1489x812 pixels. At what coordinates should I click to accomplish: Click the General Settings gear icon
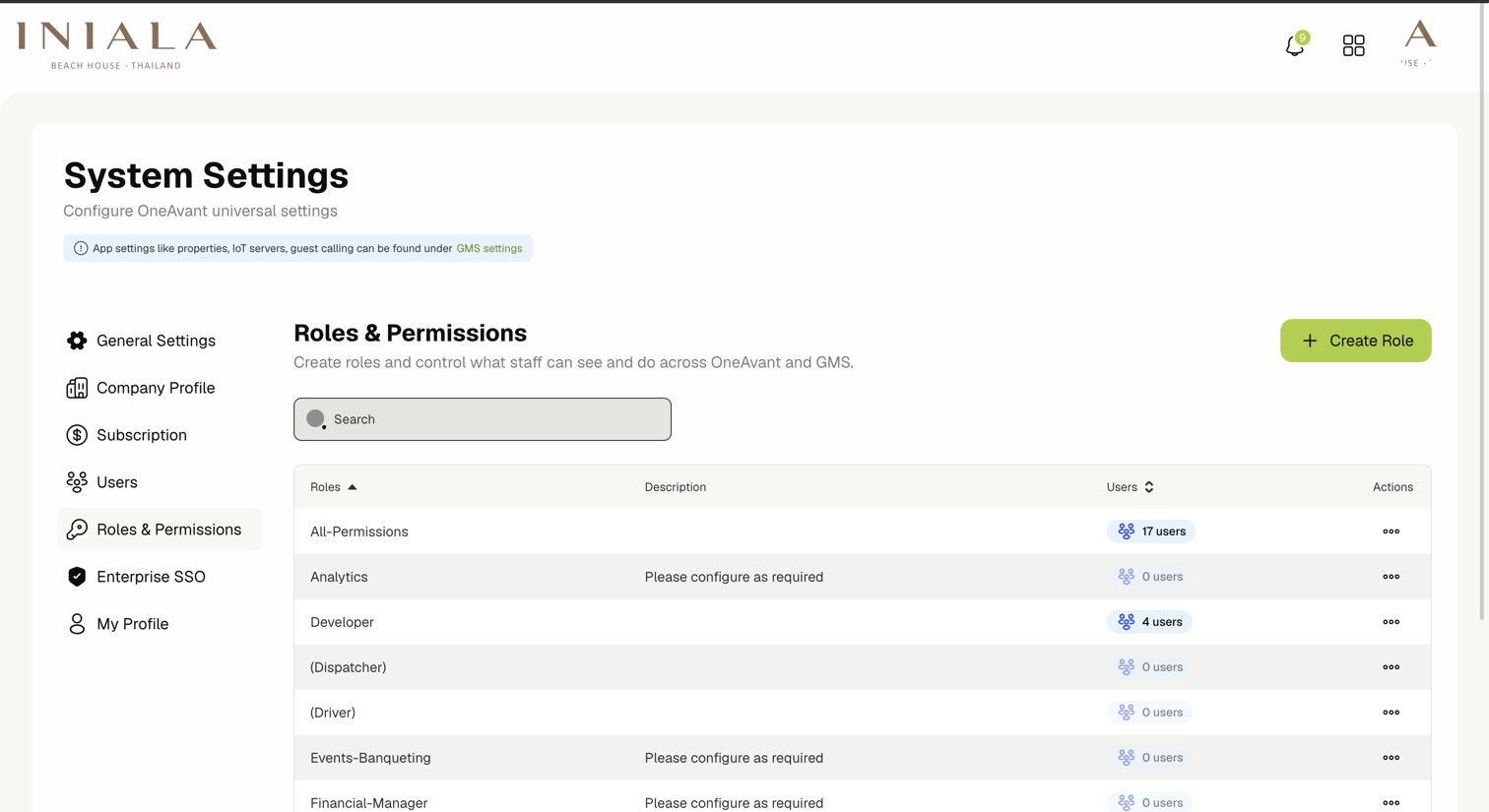click(x=77, y=341)
